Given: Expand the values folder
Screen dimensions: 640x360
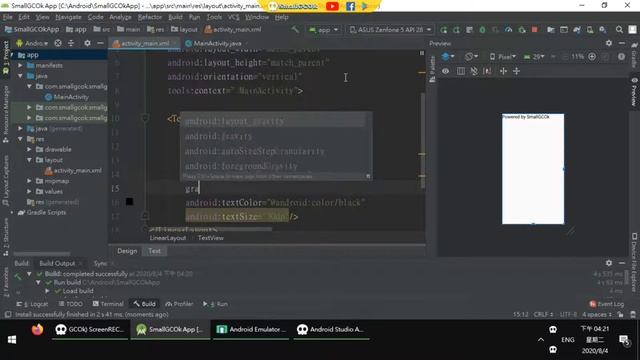Looking at the screenshot, I should coord(29,191).
